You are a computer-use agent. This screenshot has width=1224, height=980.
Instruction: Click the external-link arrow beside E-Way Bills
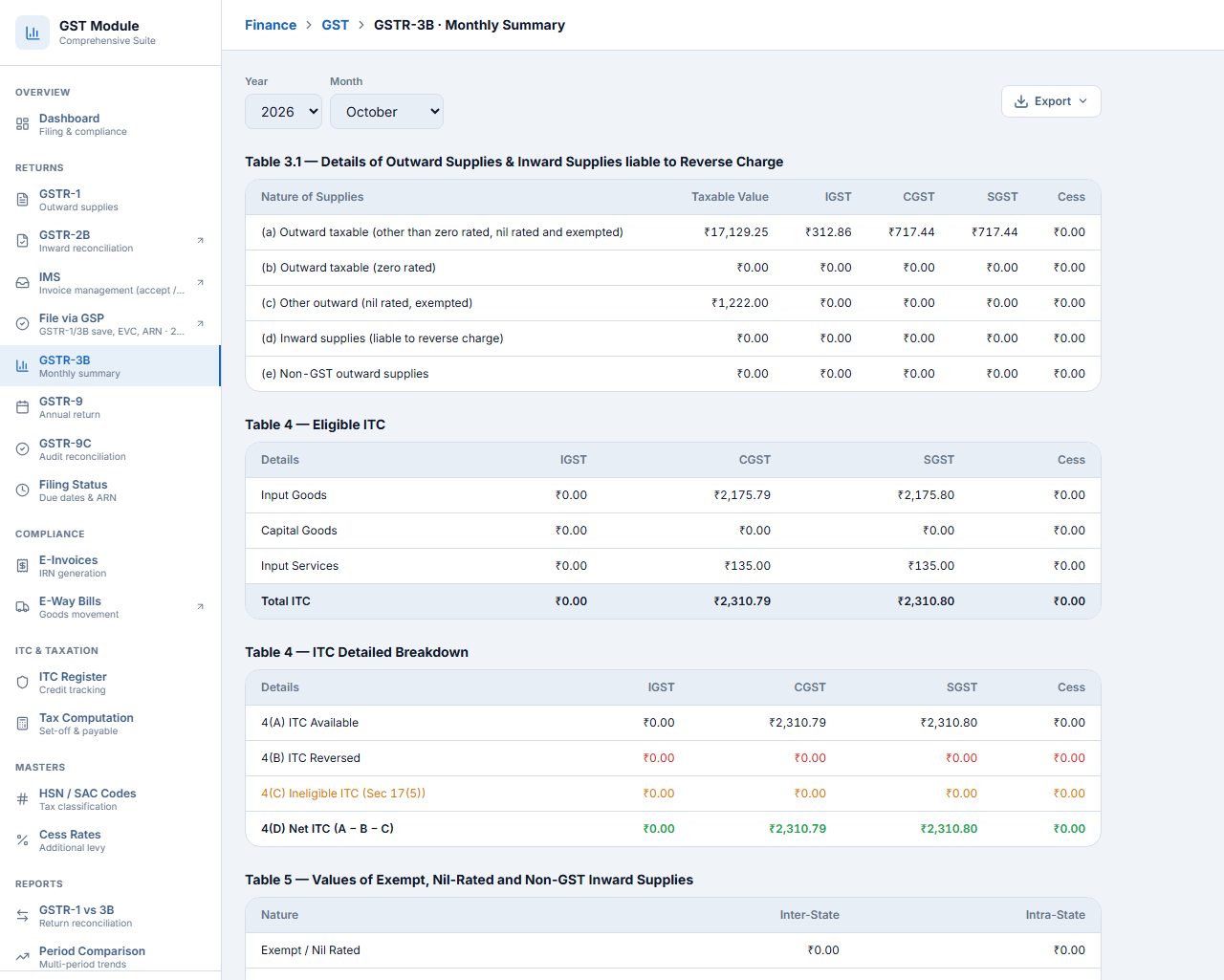tap(200, 607)
